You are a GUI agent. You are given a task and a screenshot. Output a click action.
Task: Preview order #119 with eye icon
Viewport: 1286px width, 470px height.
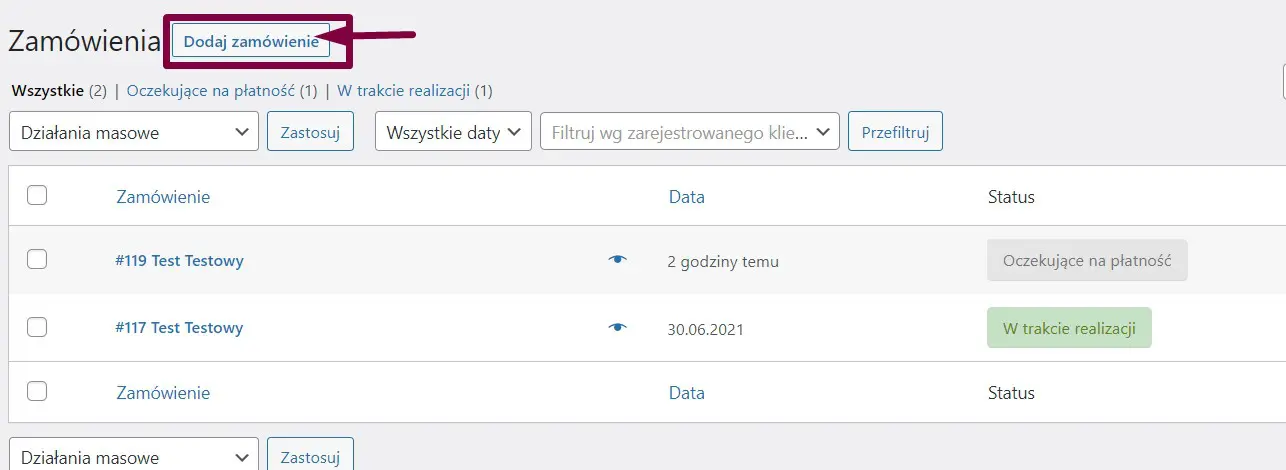618,260
